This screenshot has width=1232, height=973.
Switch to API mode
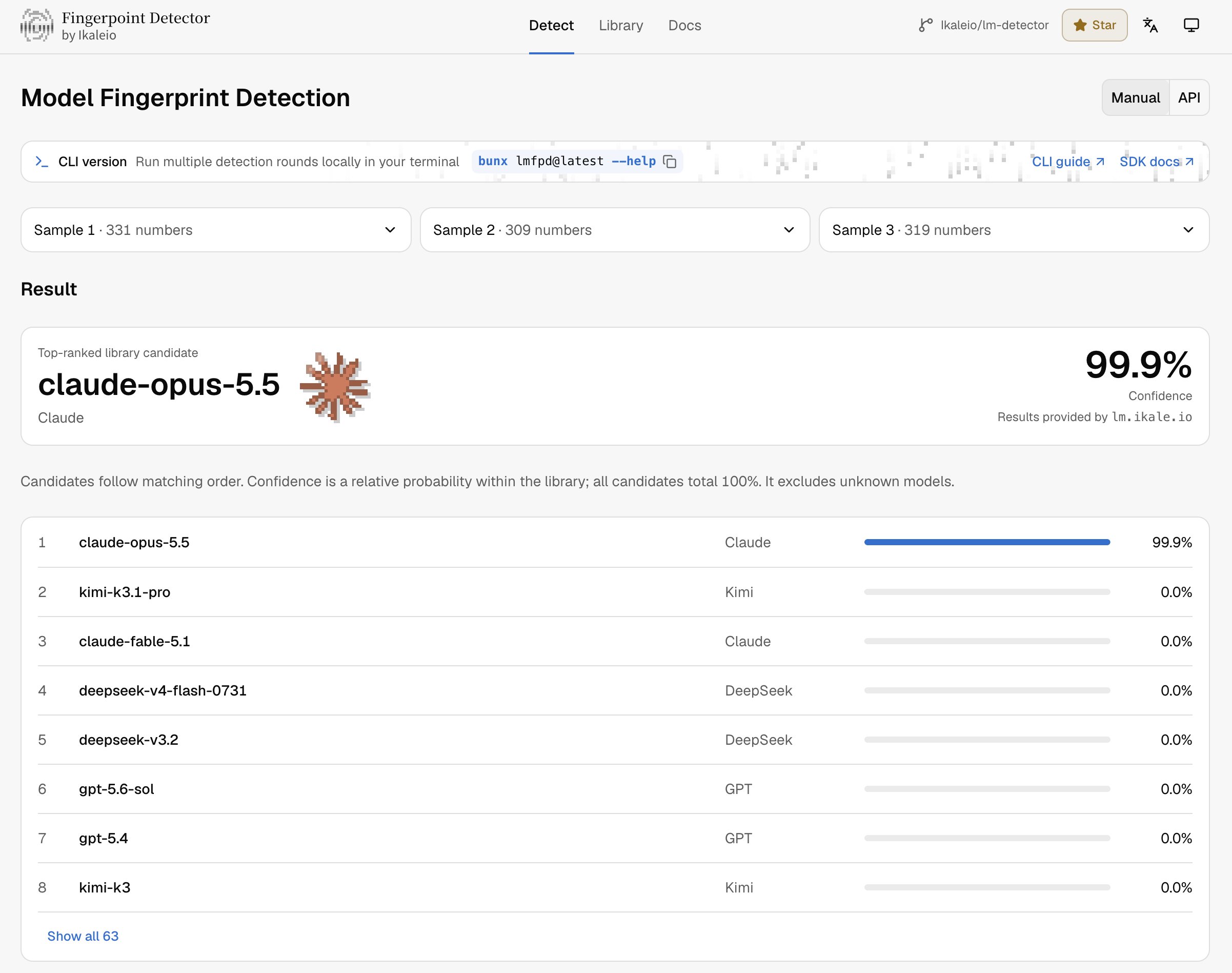click(x=1189, y=98)
